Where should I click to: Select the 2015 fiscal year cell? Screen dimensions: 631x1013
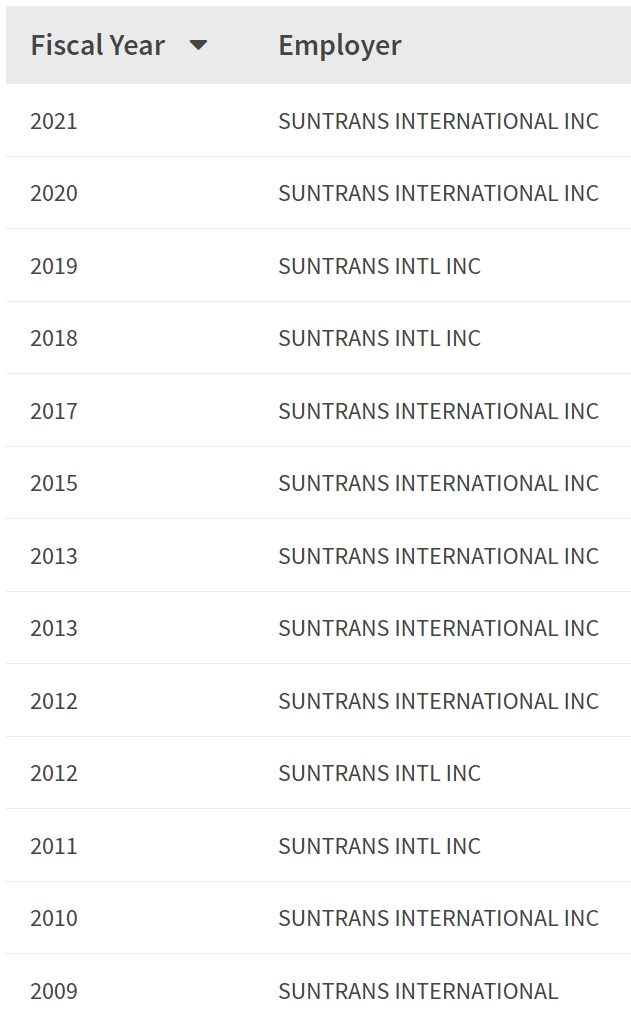point(54,483)
